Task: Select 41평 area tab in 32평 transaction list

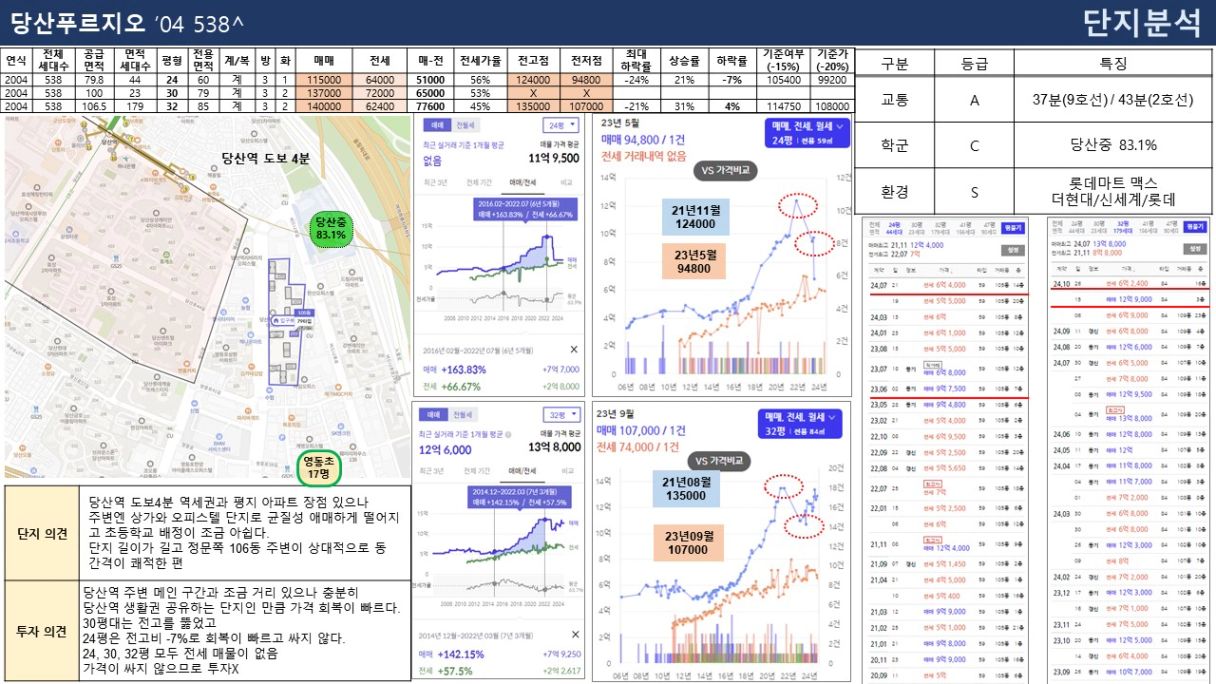Action: pyautogui.click(x=1148, y=225)
